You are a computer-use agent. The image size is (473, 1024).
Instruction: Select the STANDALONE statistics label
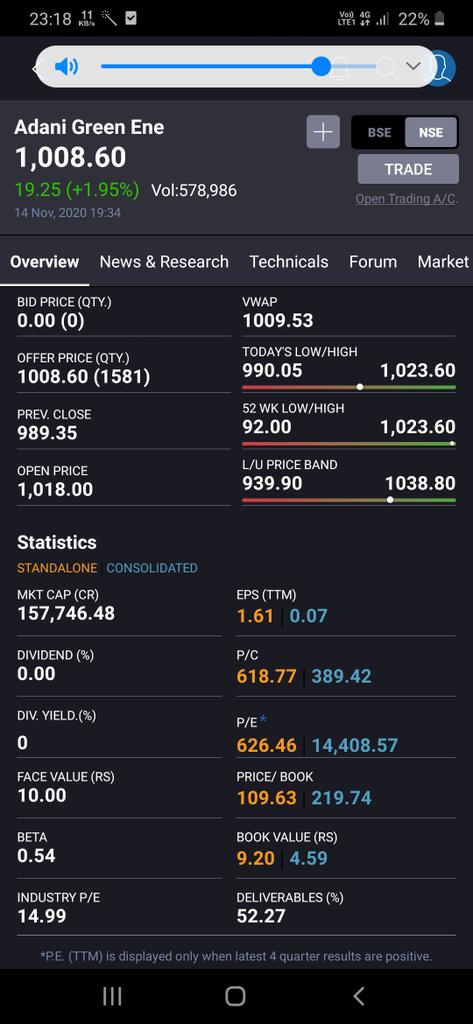57,568
